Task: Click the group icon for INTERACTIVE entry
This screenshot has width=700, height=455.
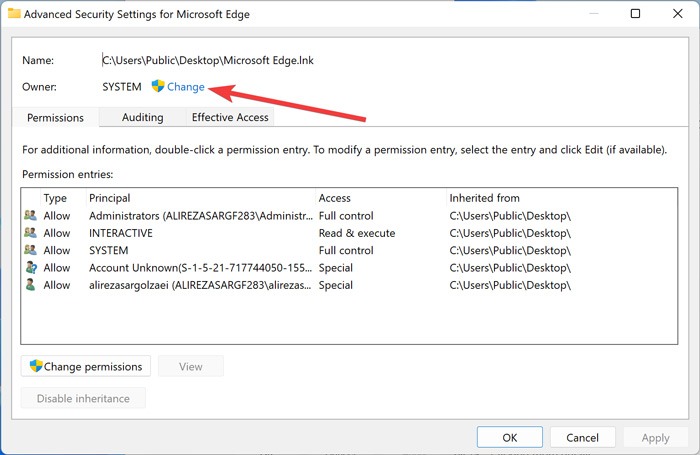Action: pyautogui.click(x=30, y=233)
